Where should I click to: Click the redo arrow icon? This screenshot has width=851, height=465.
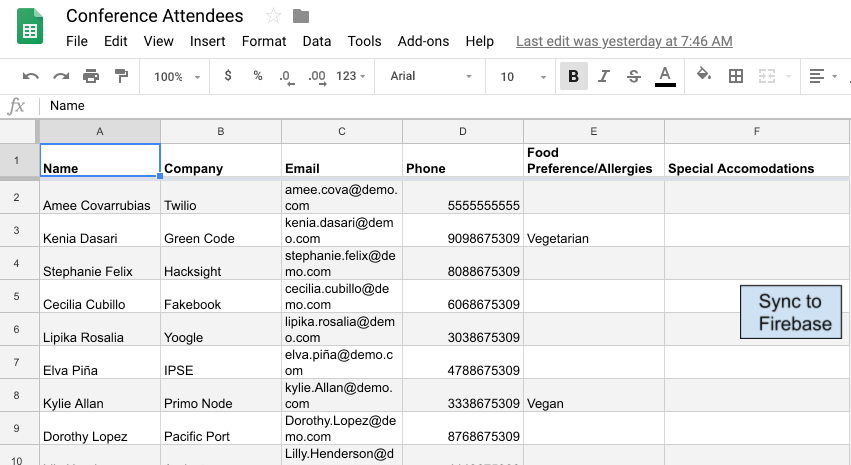(61, 76)
